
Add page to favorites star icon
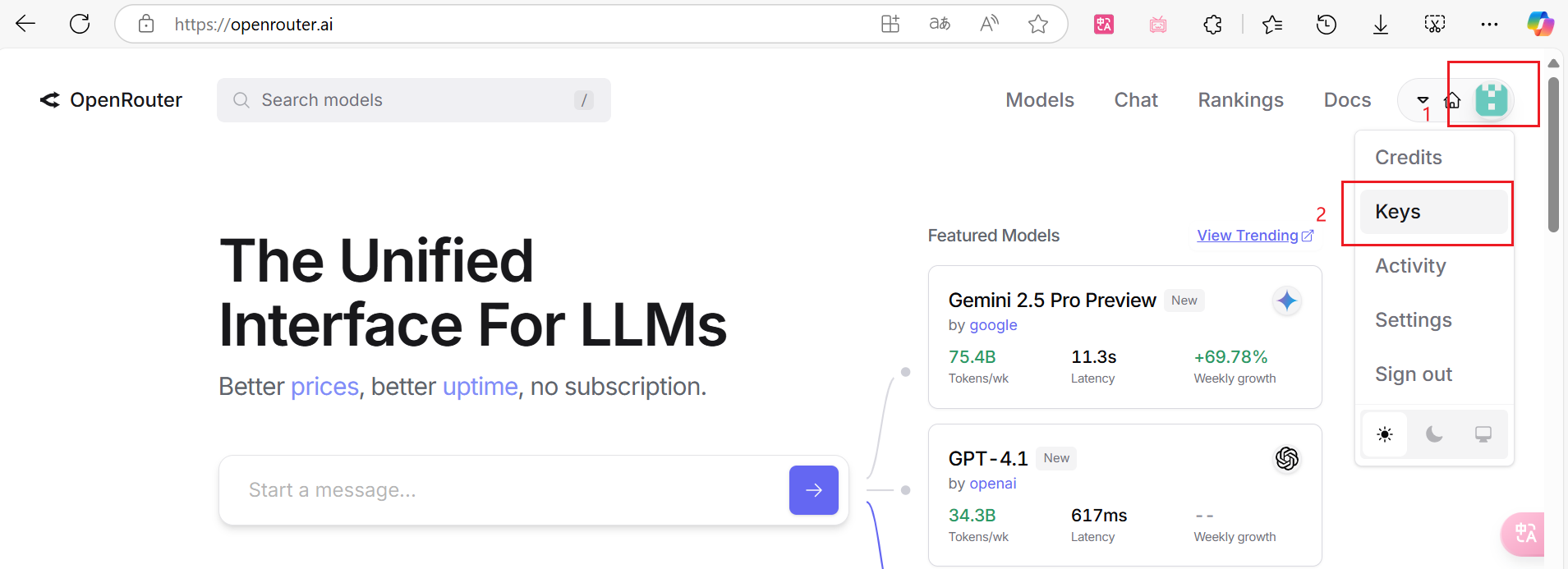[1038, 24]
